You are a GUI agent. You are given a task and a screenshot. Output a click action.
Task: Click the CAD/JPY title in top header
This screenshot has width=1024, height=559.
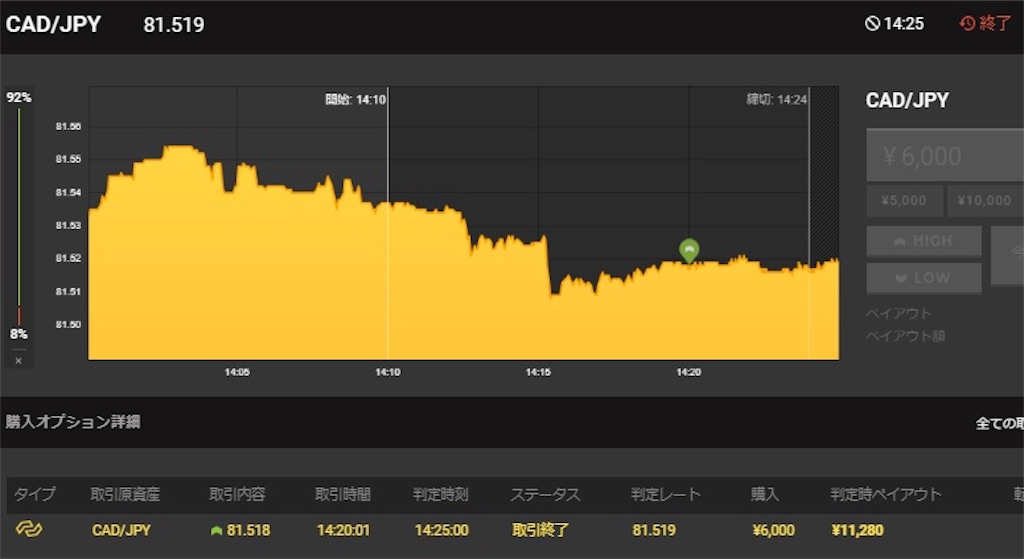[54, 24]
